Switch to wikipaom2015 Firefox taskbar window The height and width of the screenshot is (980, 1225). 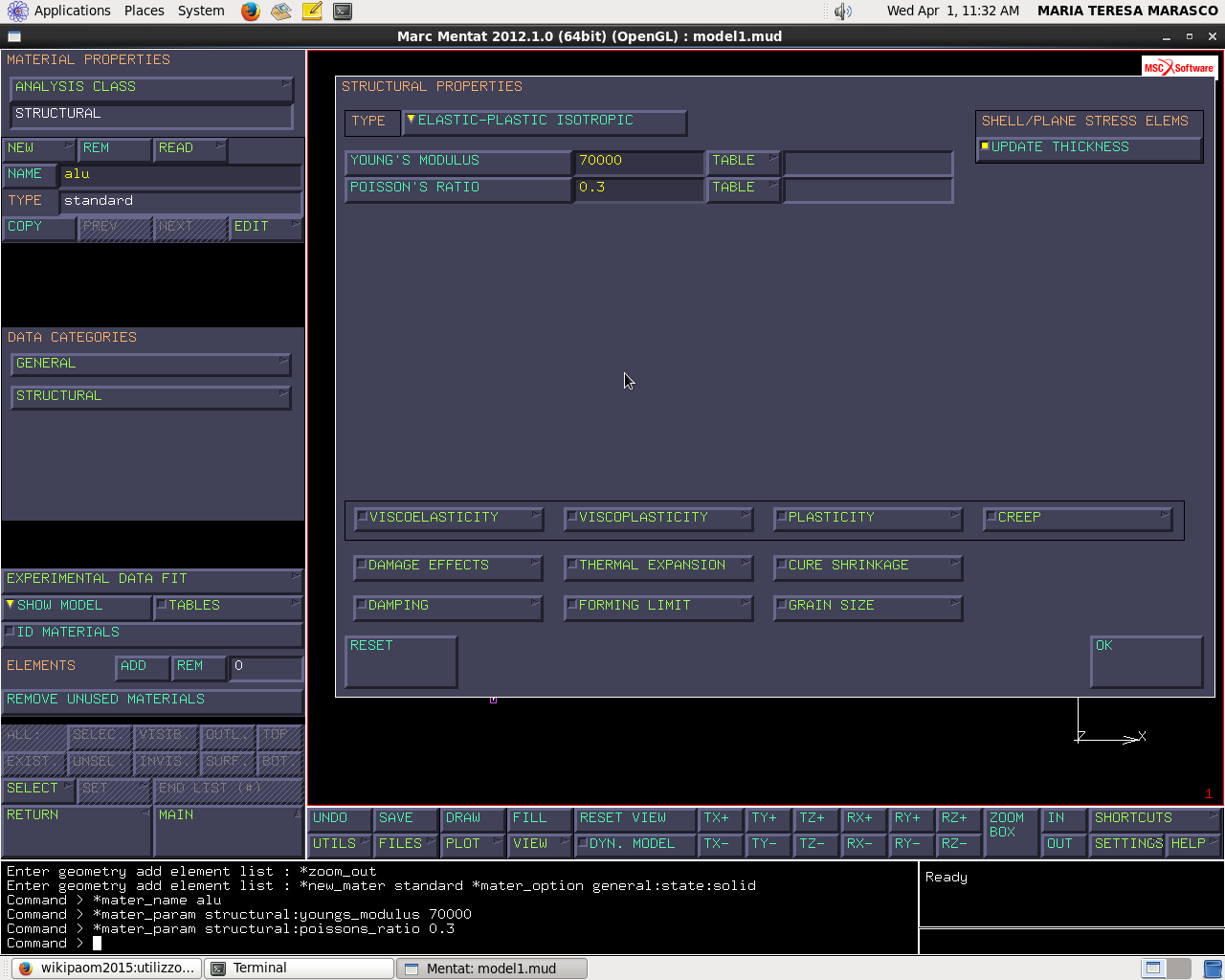point(106,968)
